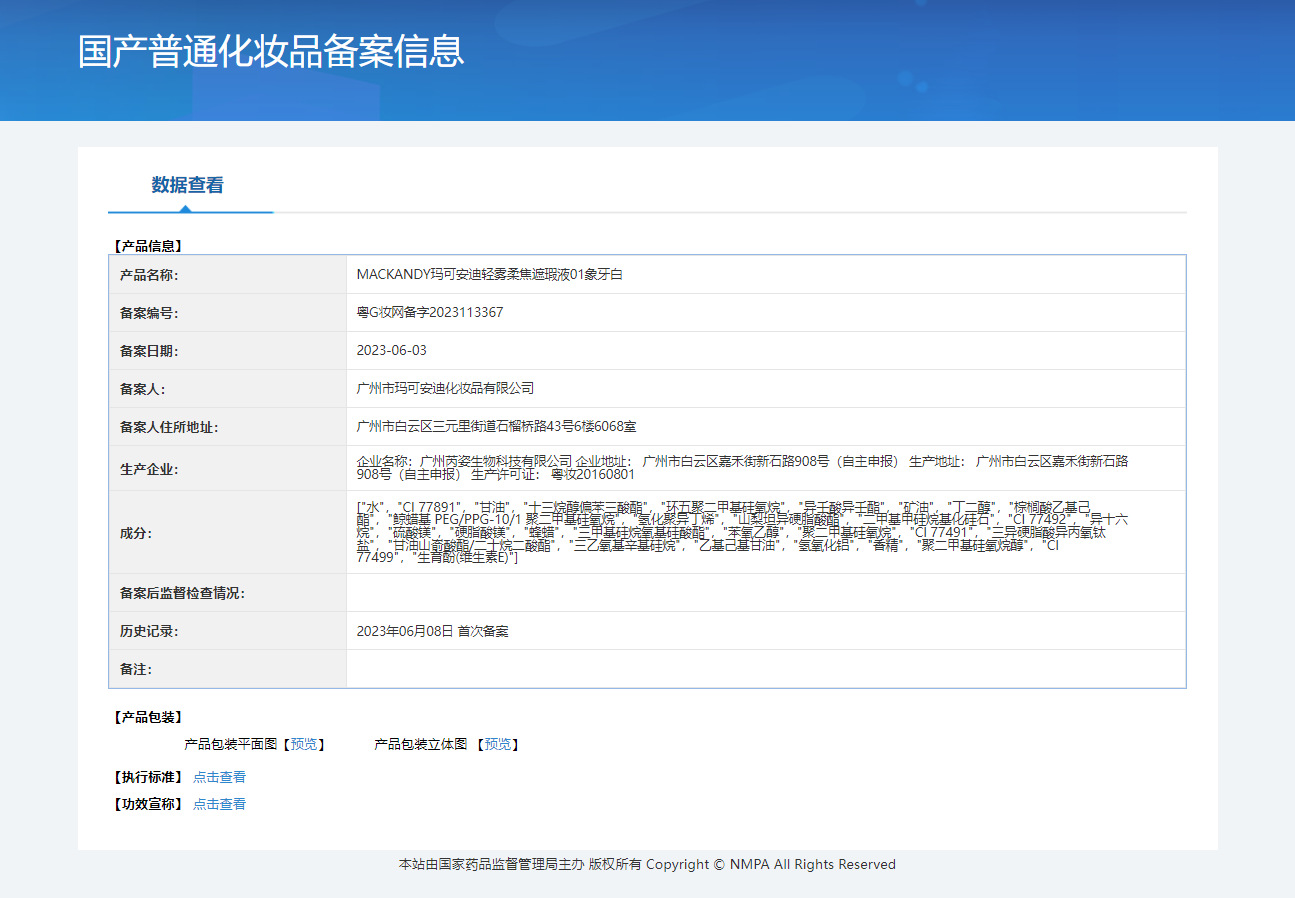Screen dimensions: 1295x898
Task: Click the page title 国产普通化妆品备案信息
Action: [271, 51]
